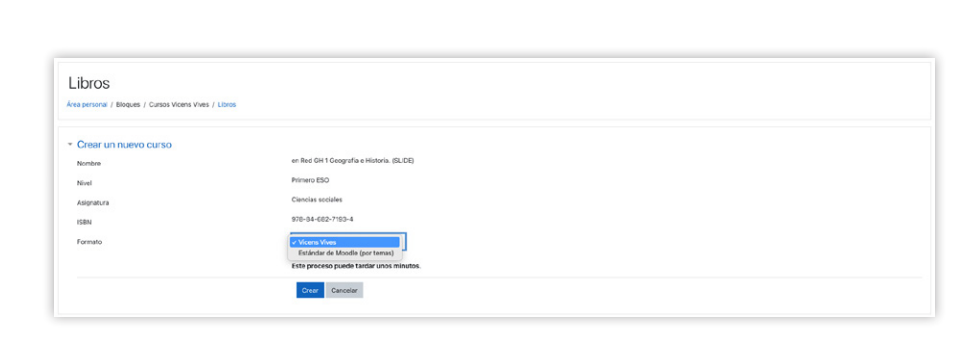Click the Este proceso puede tardar notice
The width and height of the screenshot is (965, 362).
356,267
